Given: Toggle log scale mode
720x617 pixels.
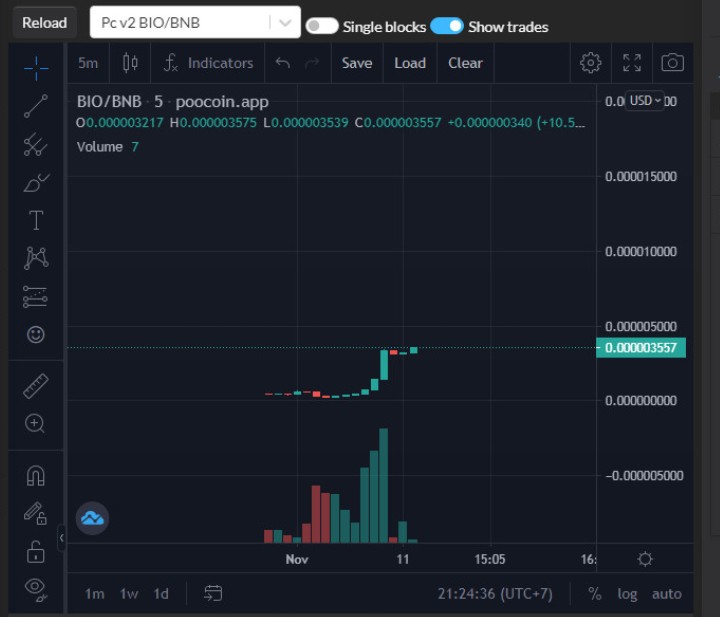Looking at the screenshot, I should tap(627, 594).
